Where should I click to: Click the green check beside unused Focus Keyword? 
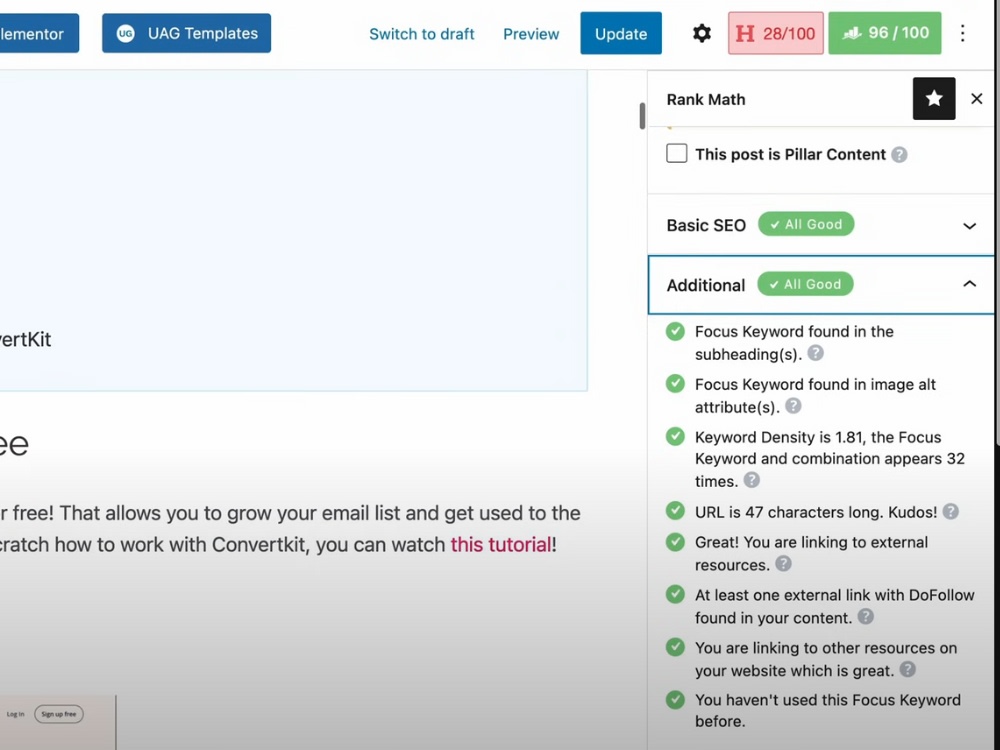(675, 700)
